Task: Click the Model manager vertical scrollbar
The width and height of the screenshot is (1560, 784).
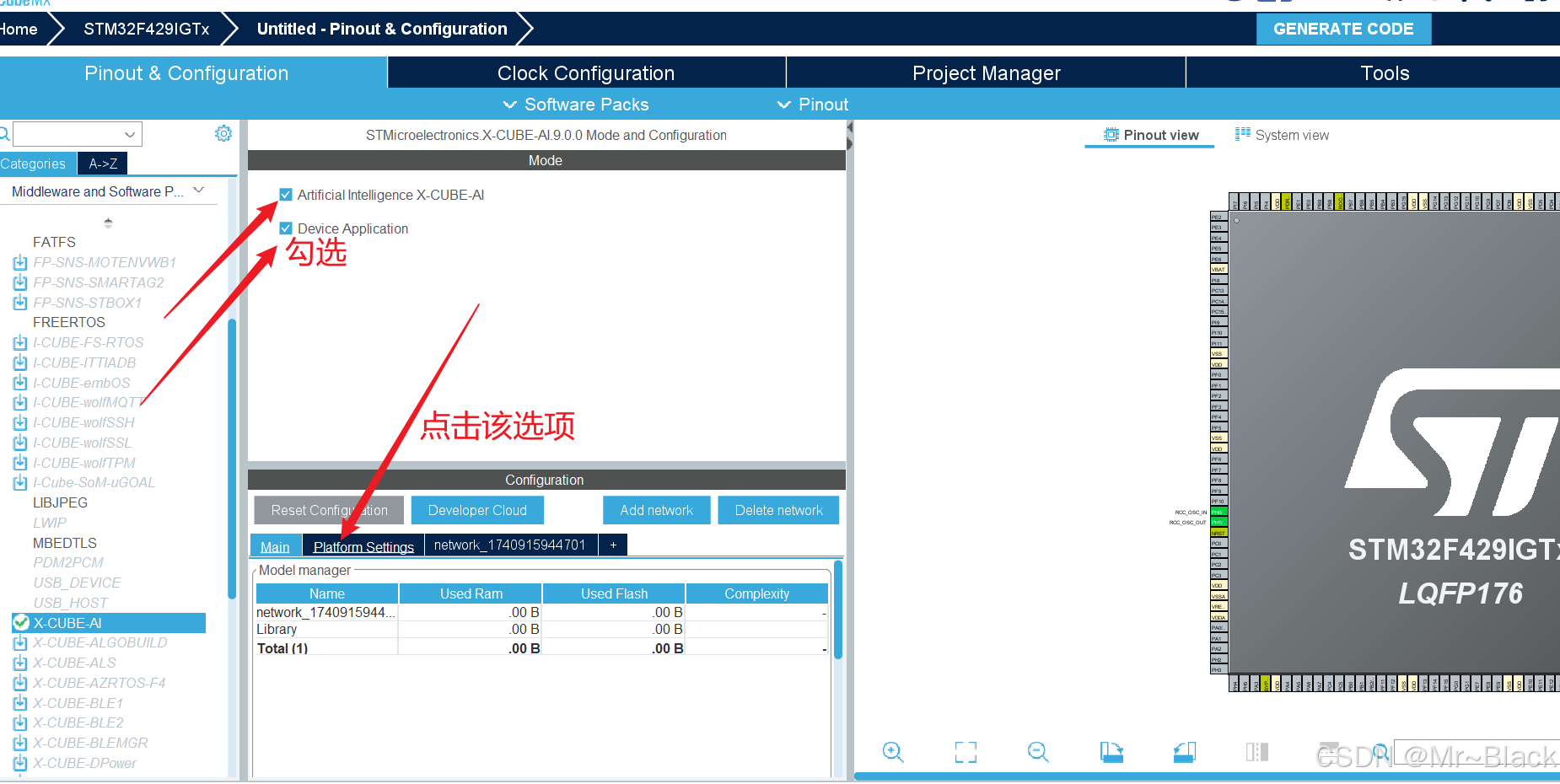Action: coord(838,609)
